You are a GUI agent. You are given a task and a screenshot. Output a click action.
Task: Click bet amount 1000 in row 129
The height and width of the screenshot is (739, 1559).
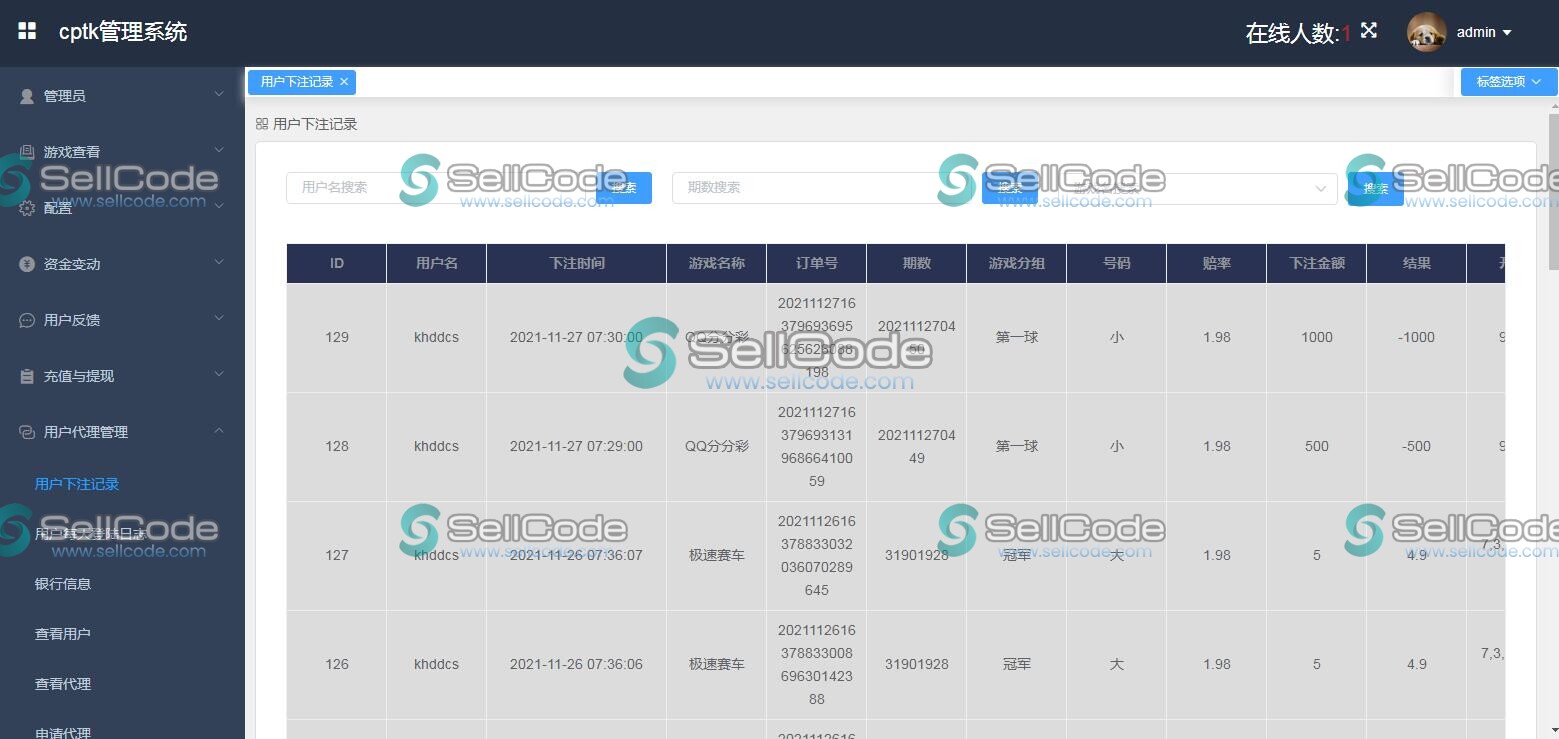tap(1317, 337)
